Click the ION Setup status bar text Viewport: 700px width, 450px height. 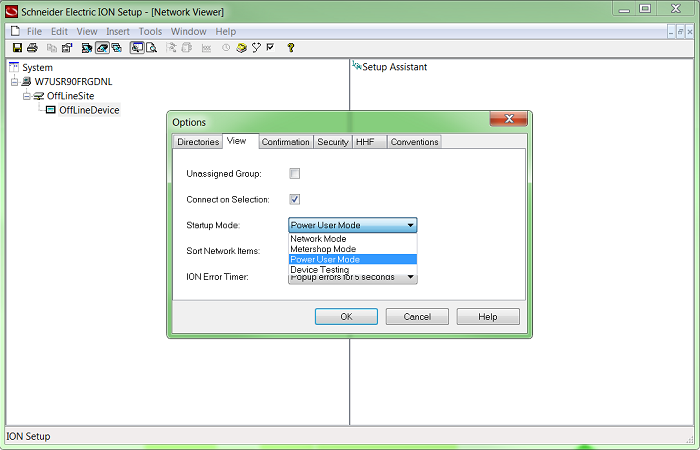pos(28,436)
